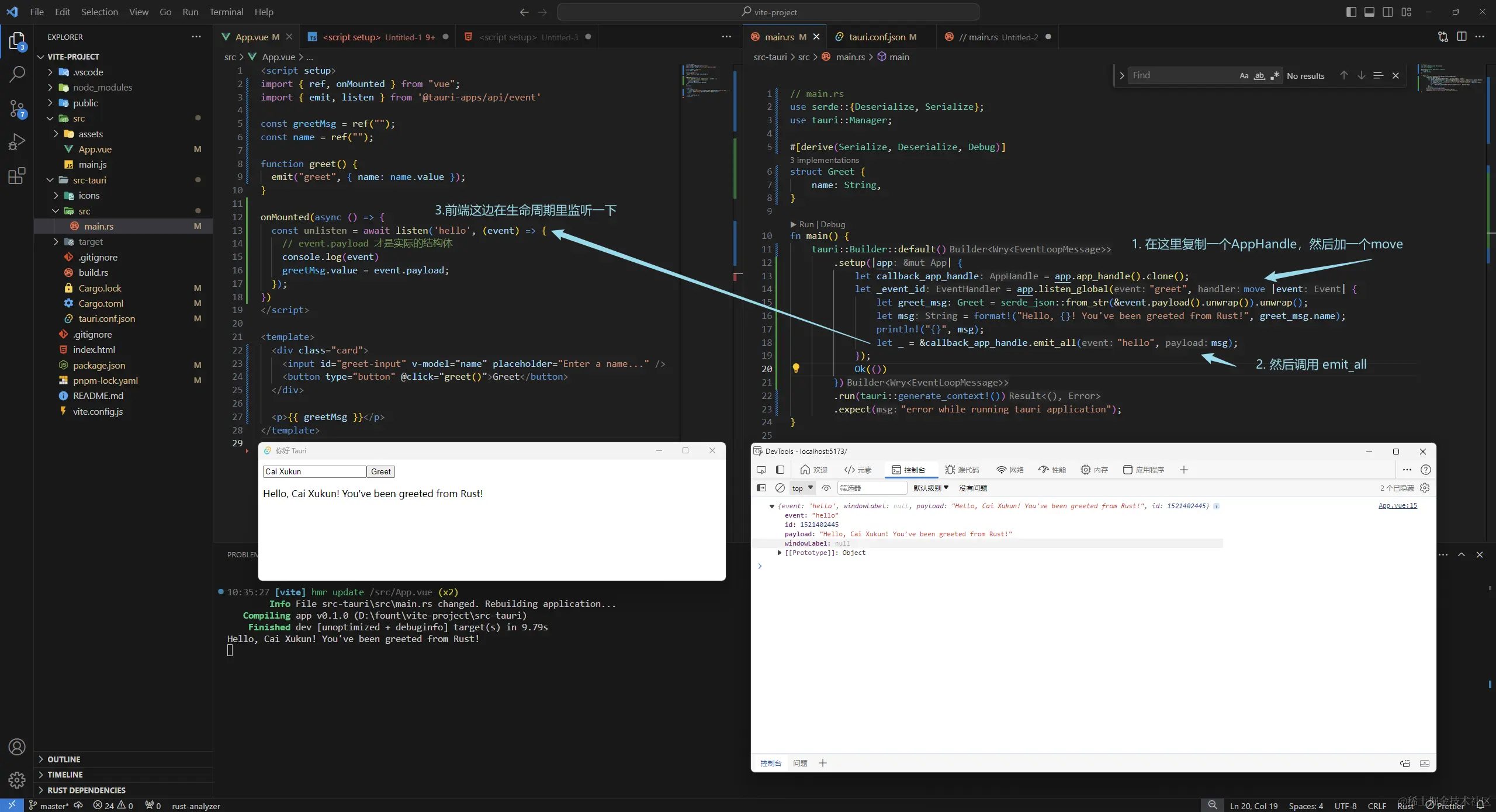The image size is (1496, 812).
Task: Expand the OUTLINE section
Action: [x=64, y=759]
